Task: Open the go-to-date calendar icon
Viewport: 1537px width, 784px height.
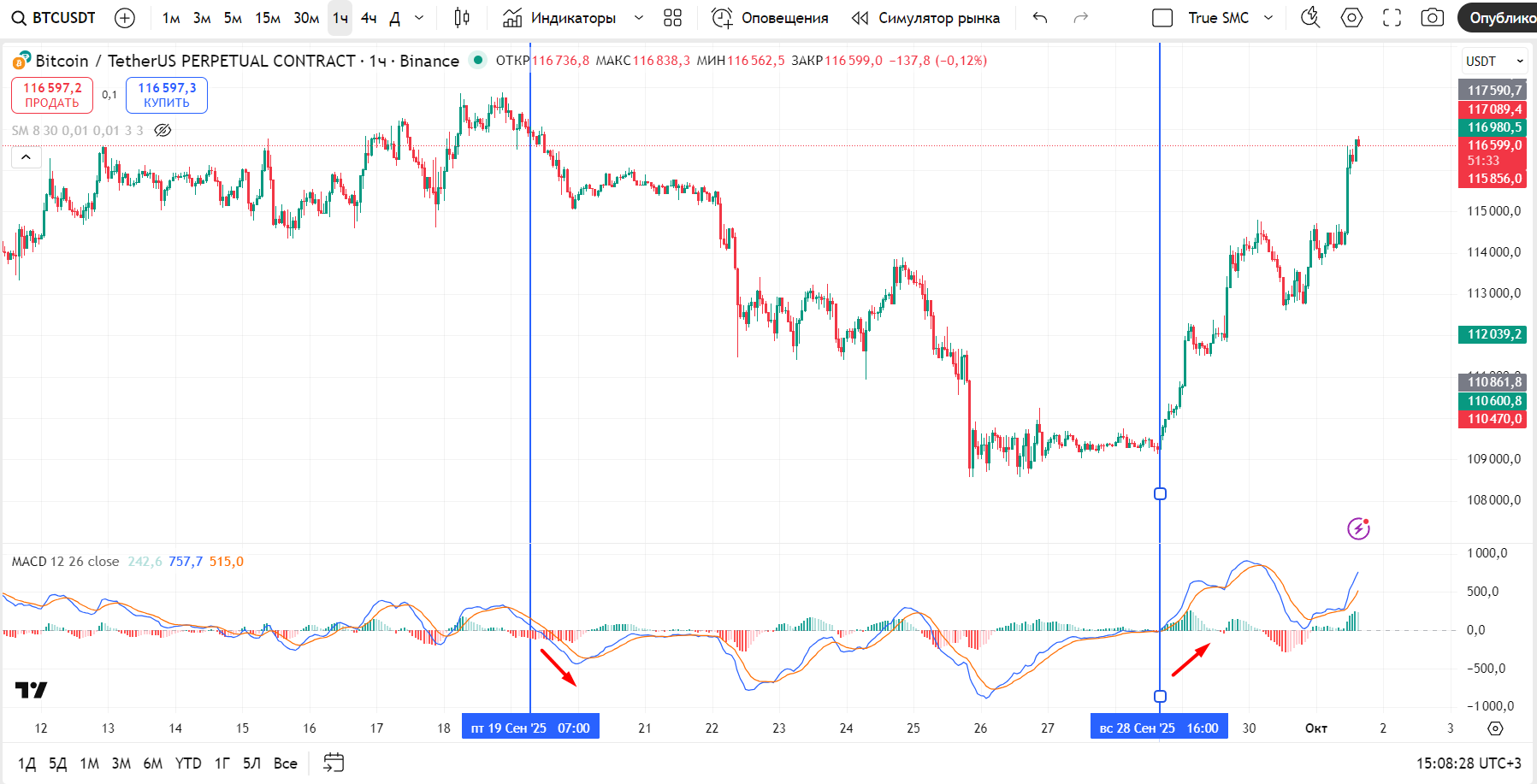Action: (334, 763)
